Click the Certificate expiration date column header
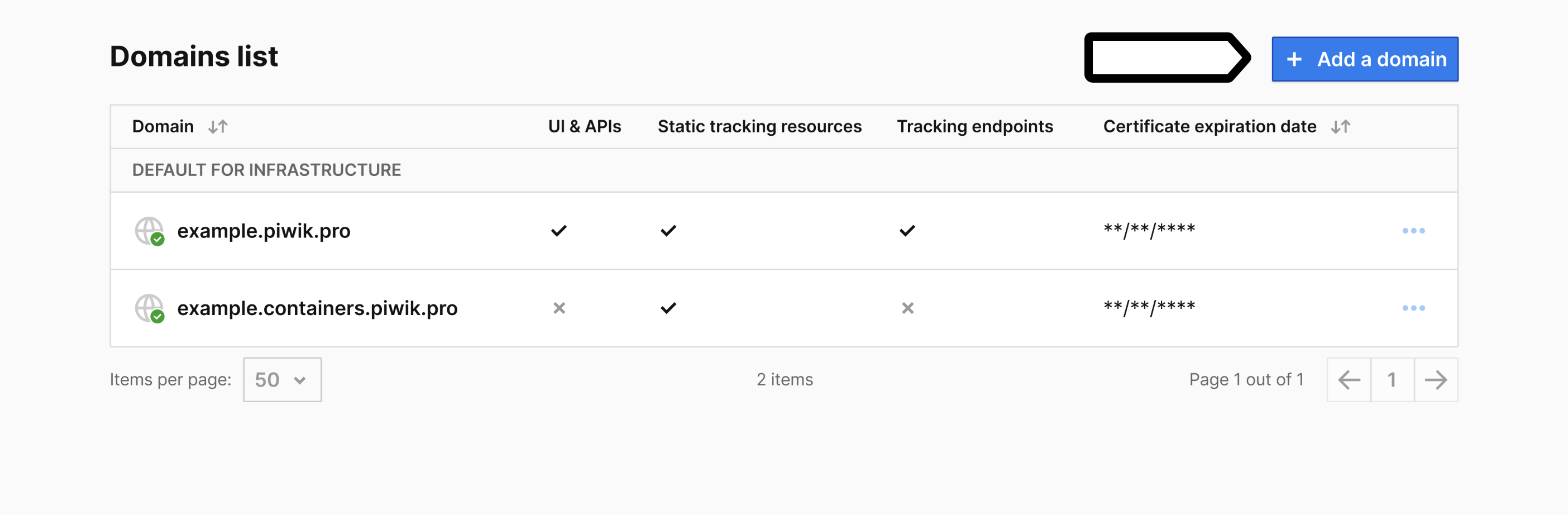The width and height of the screenshot is (1568, 515). pos(1209,127)
